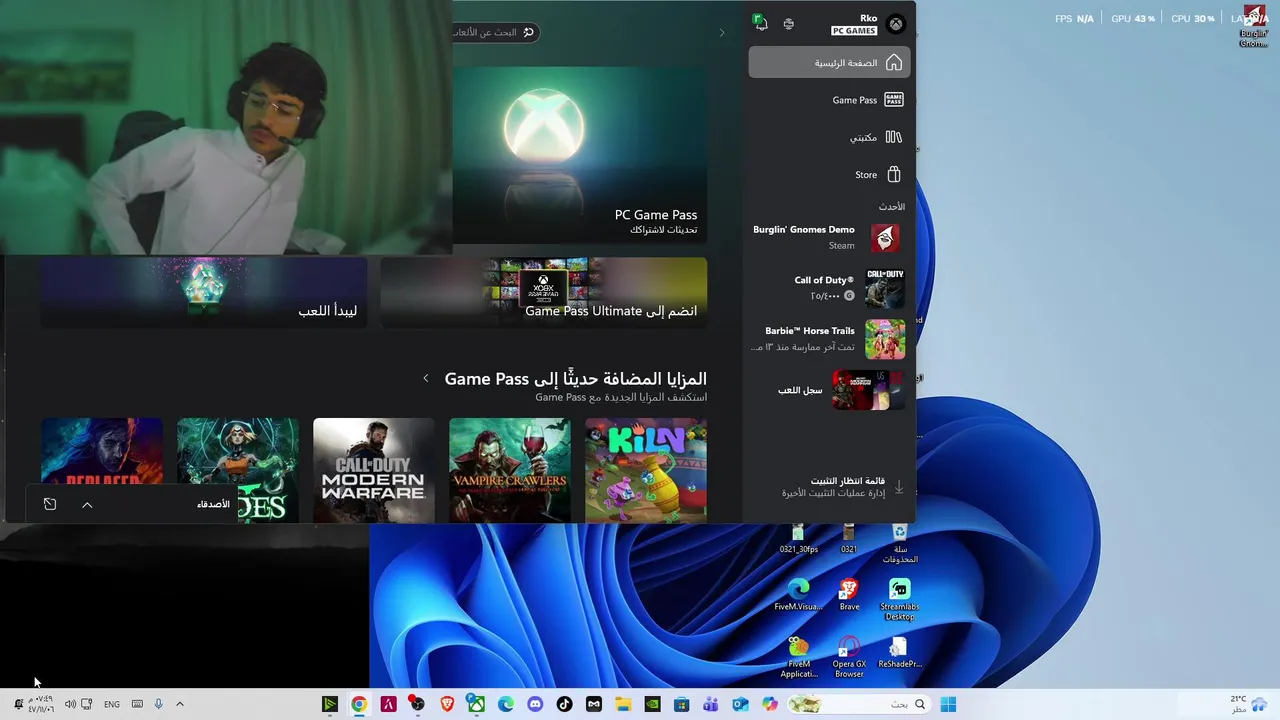
Task: Switch to Google Chrome on taskbar
Action: (x=359, y=704)
